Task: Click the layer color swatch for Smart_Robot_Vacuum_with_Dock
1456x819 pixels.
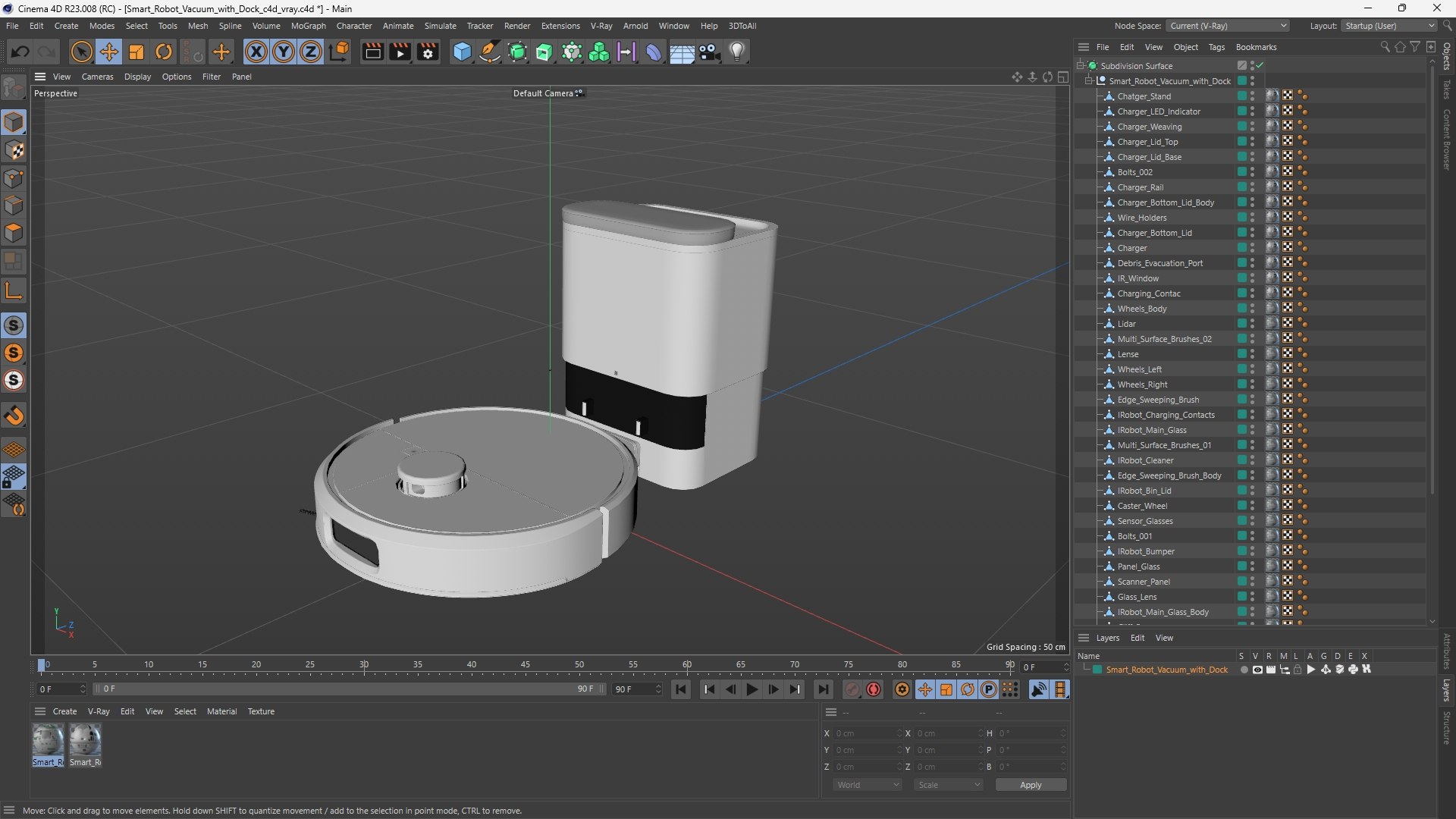Action: coord(1097,670)
